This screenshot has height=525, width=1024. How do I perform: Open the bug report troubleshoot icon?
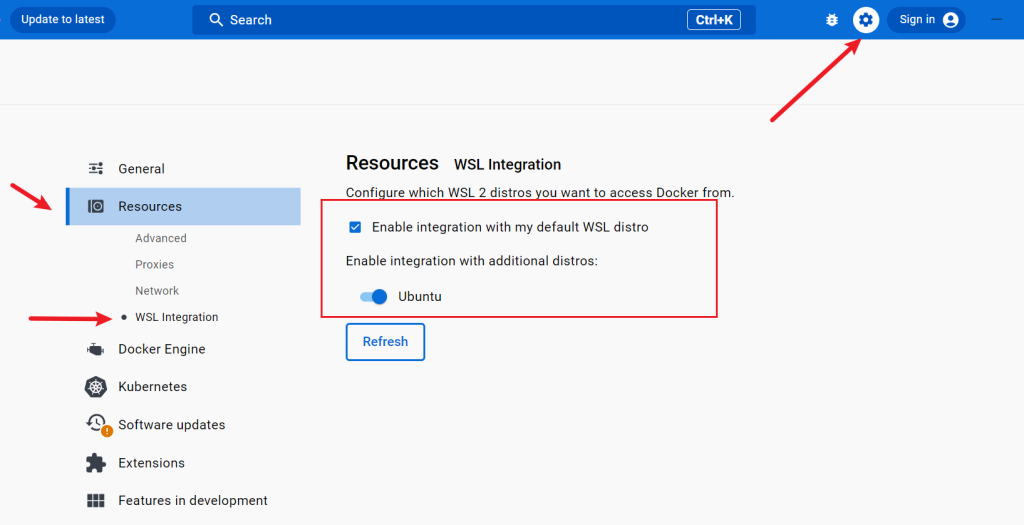832,20
